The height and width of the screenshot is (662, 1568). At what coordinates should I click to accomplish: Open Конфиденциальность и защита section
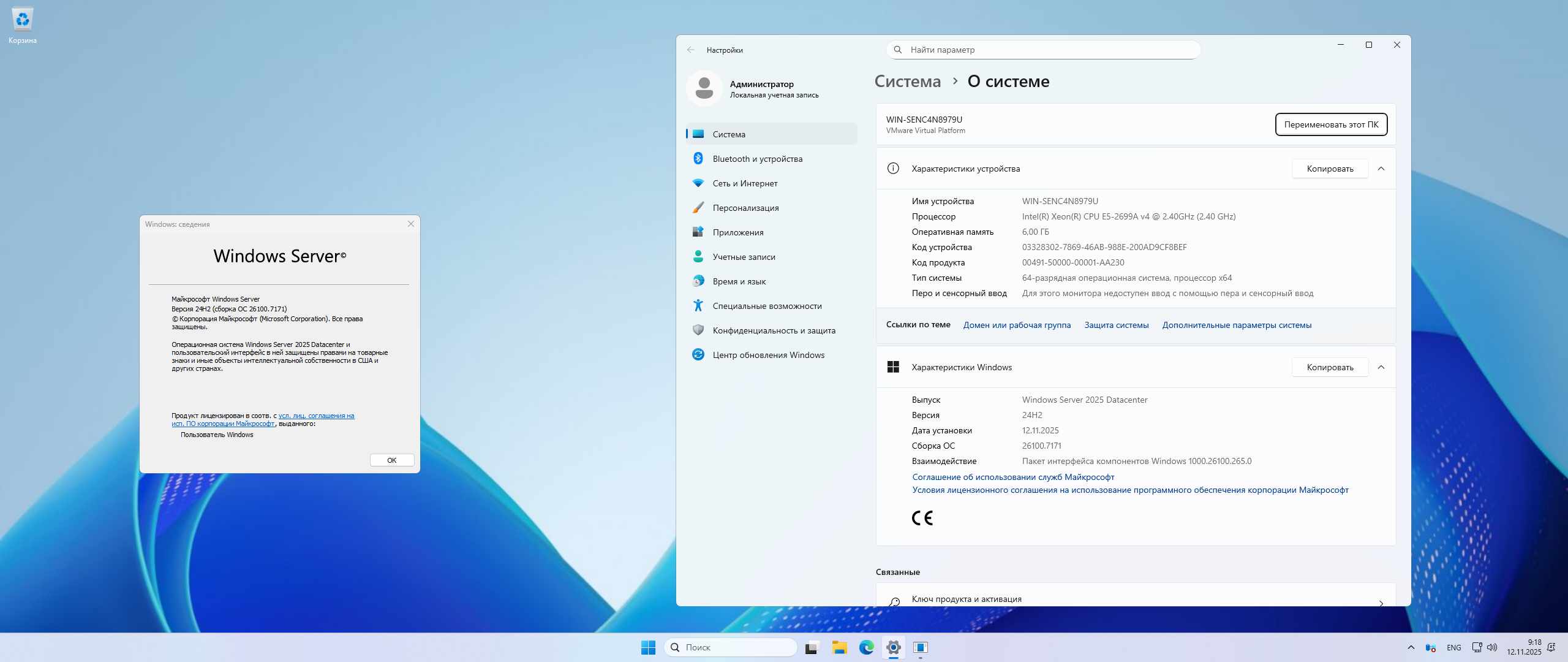point(774,330)
